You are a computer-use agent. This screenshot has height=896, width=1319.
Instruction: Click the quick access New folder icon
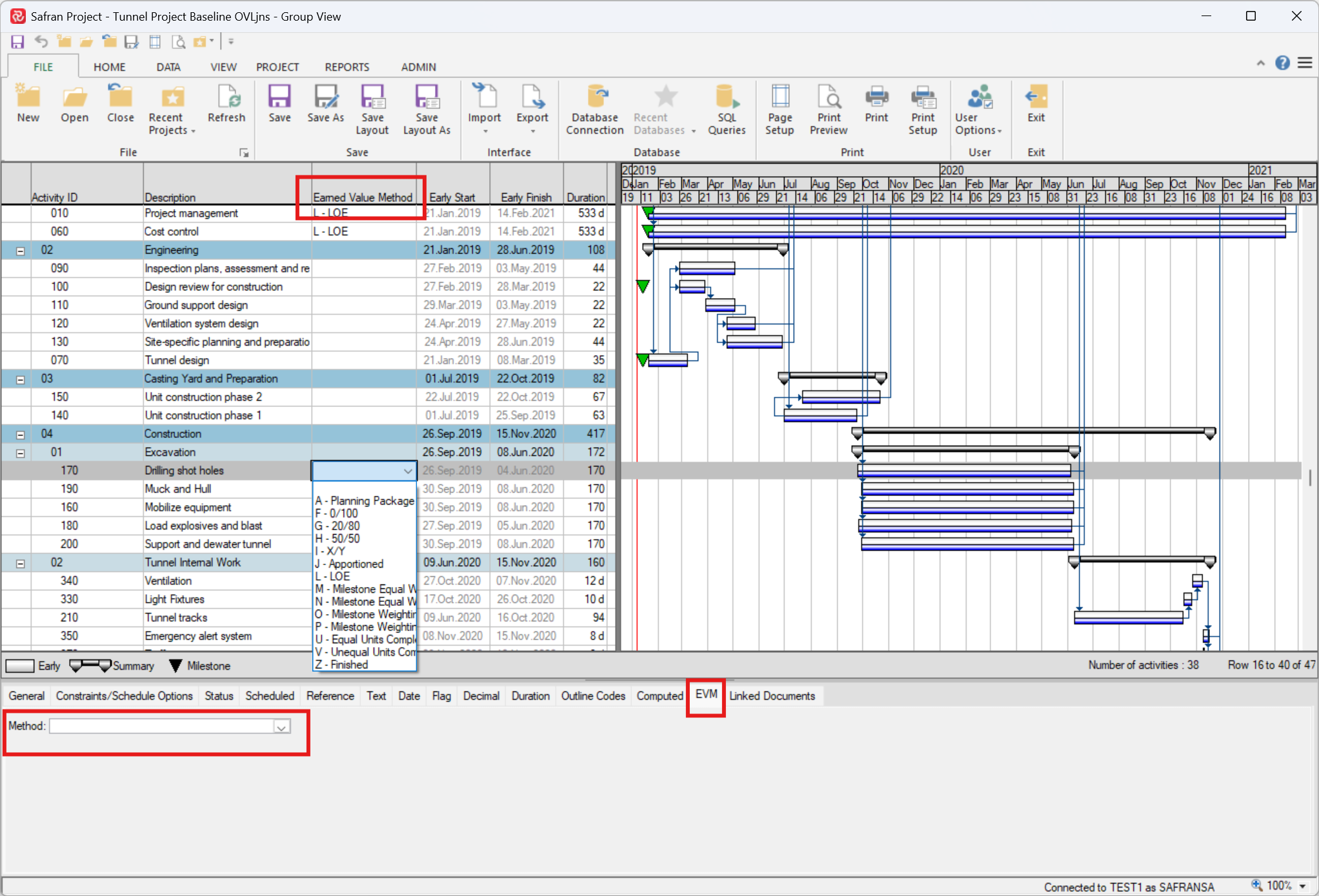click(x=64, y=42)
